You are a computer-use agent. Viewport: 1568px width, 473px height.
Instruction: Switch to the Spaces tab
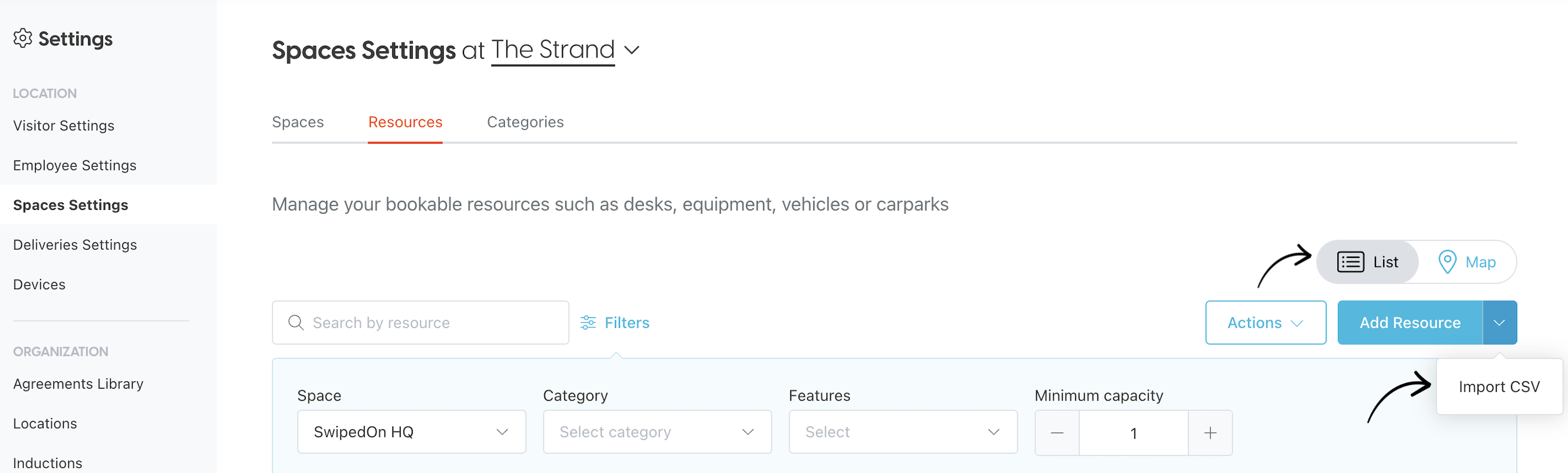click(x=298, y=122)
